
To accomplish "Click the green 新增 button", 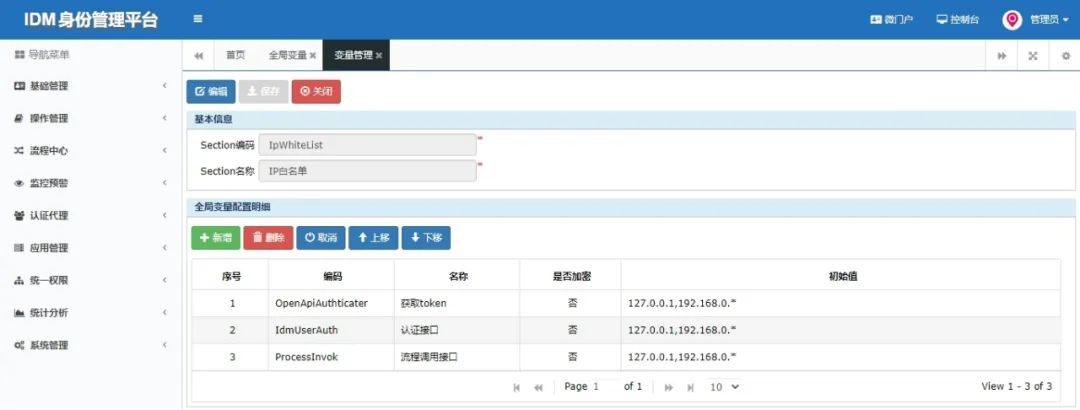I will (216, 238).
